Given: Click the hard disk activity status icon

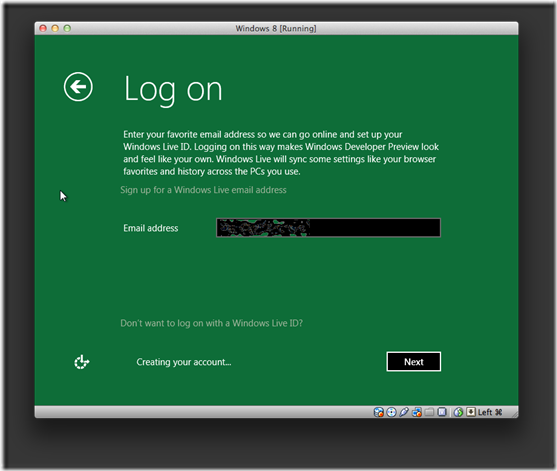Looking at the screenshot, I should pyautogui.click(x=379, y=412).
